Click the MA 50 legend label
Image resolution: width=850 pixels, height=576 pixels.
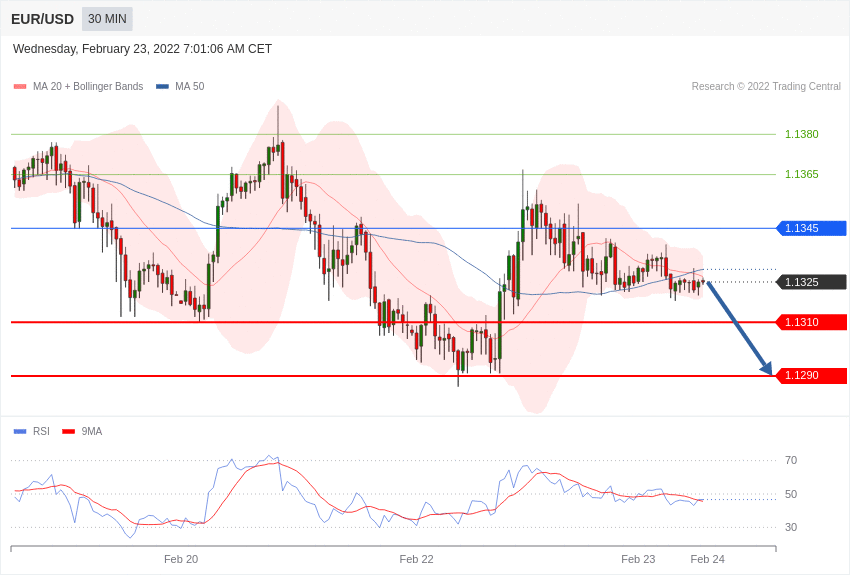[x=190, y=86]
